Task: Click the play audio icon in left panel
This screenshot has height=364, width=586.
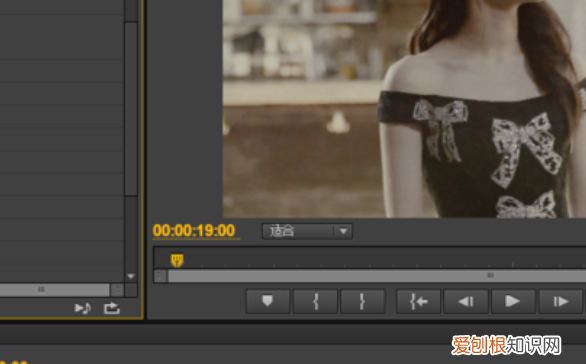Action: click(83, 308)
